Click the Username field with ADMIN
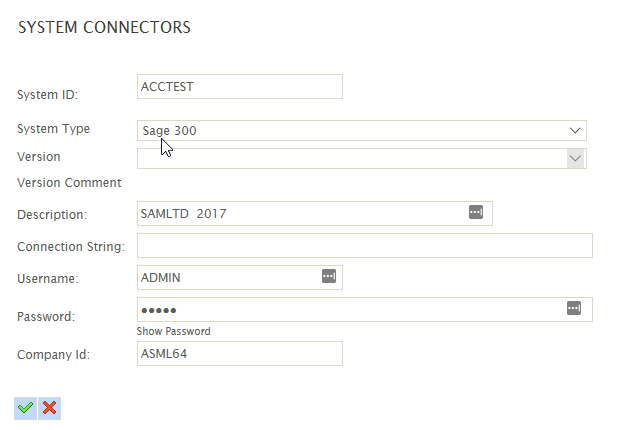The width and height of the screenshot is (636, 430). pyautogui.click(x=240, y=277)
